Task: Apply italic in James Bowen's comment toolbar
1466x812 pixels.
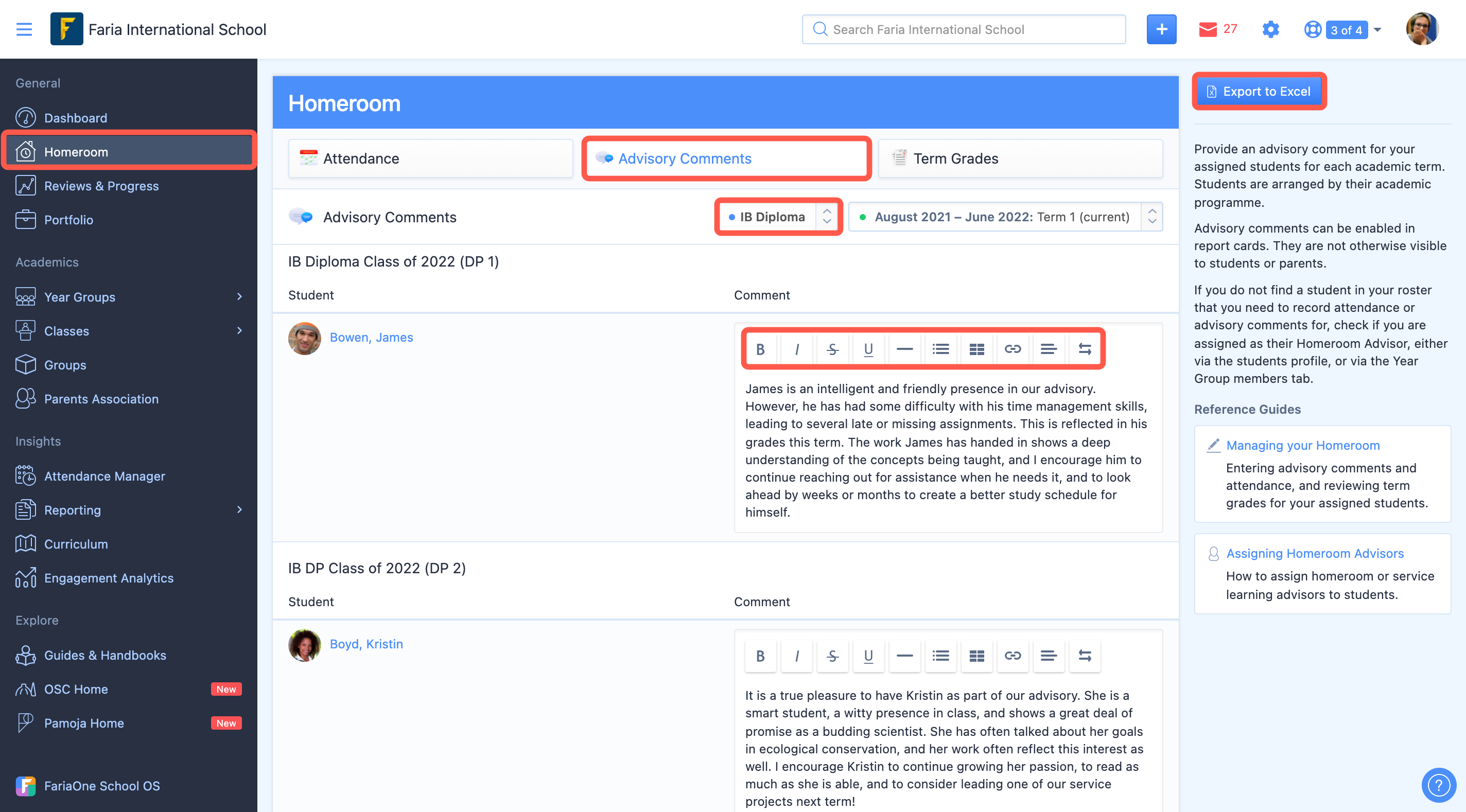Action: coord(796,349)
